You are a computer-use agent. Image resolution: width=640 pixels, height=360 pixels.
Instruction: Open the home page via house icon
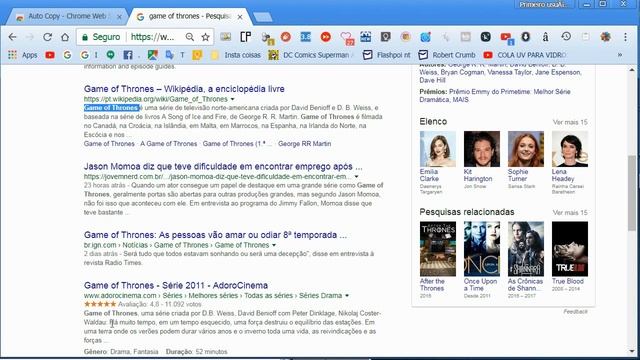pyautogui.click(x=65, y=37)
